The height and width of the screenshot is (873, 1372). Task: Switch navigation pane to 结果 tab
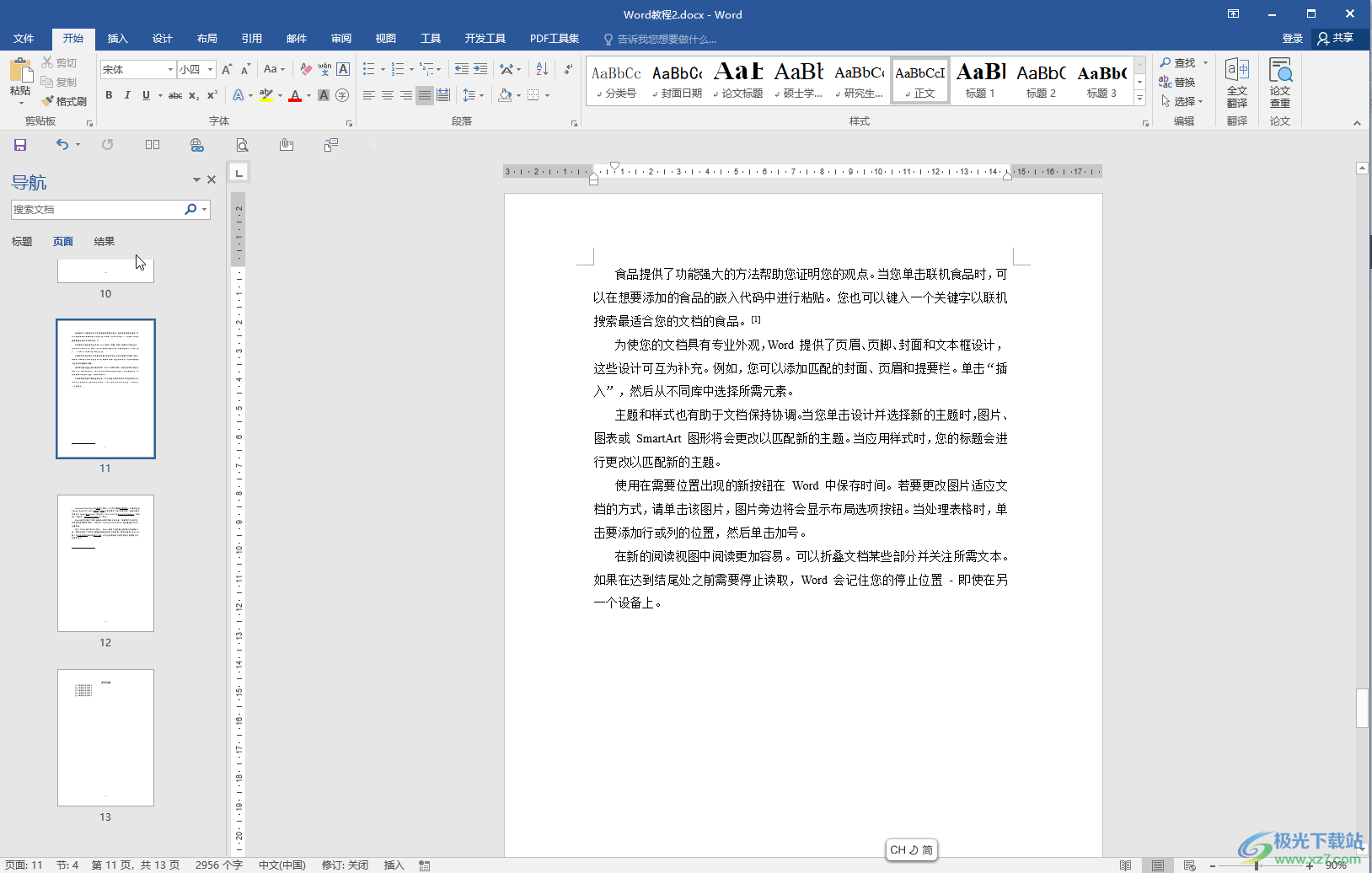tap(105, 242)
